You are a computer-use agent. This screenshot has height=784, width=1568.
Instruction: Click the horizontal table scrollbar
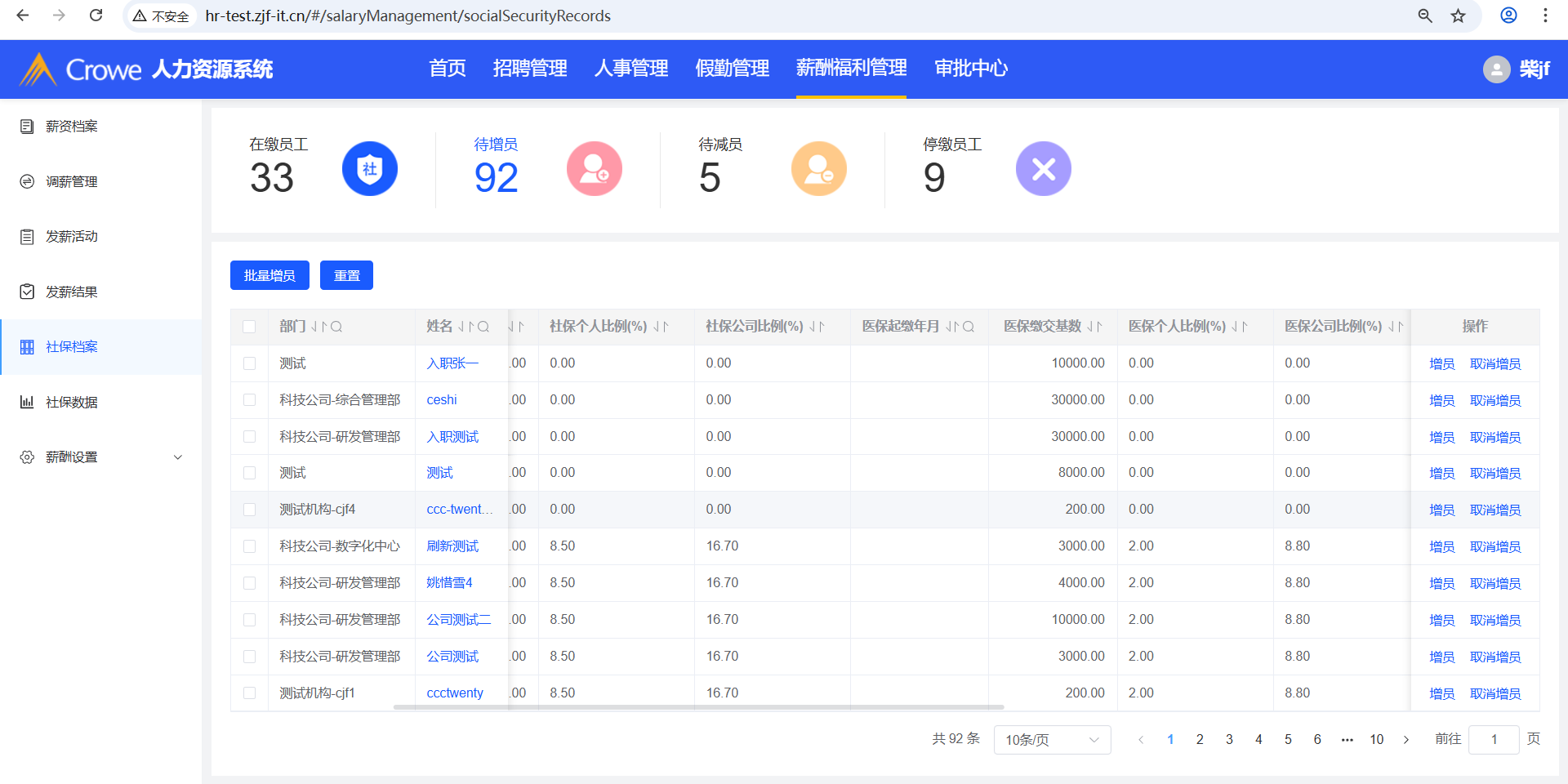pos(698,707)
